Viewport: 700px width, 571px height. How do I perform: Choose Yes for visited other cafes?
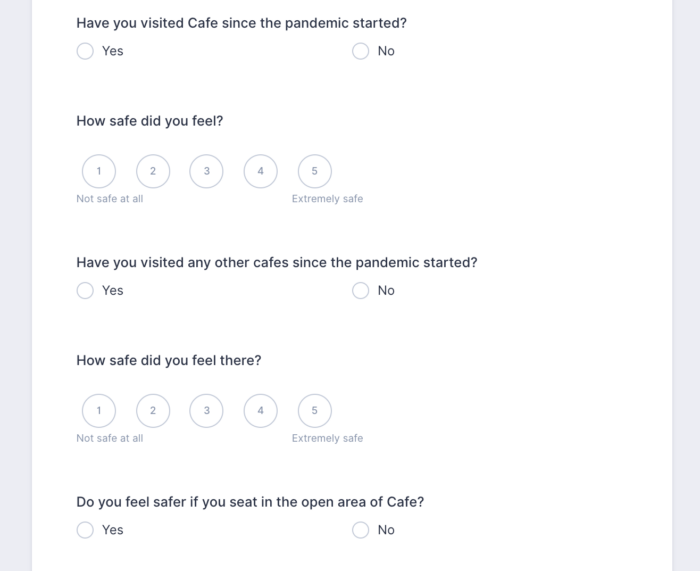pyautogui.click(x=85, y=291)
